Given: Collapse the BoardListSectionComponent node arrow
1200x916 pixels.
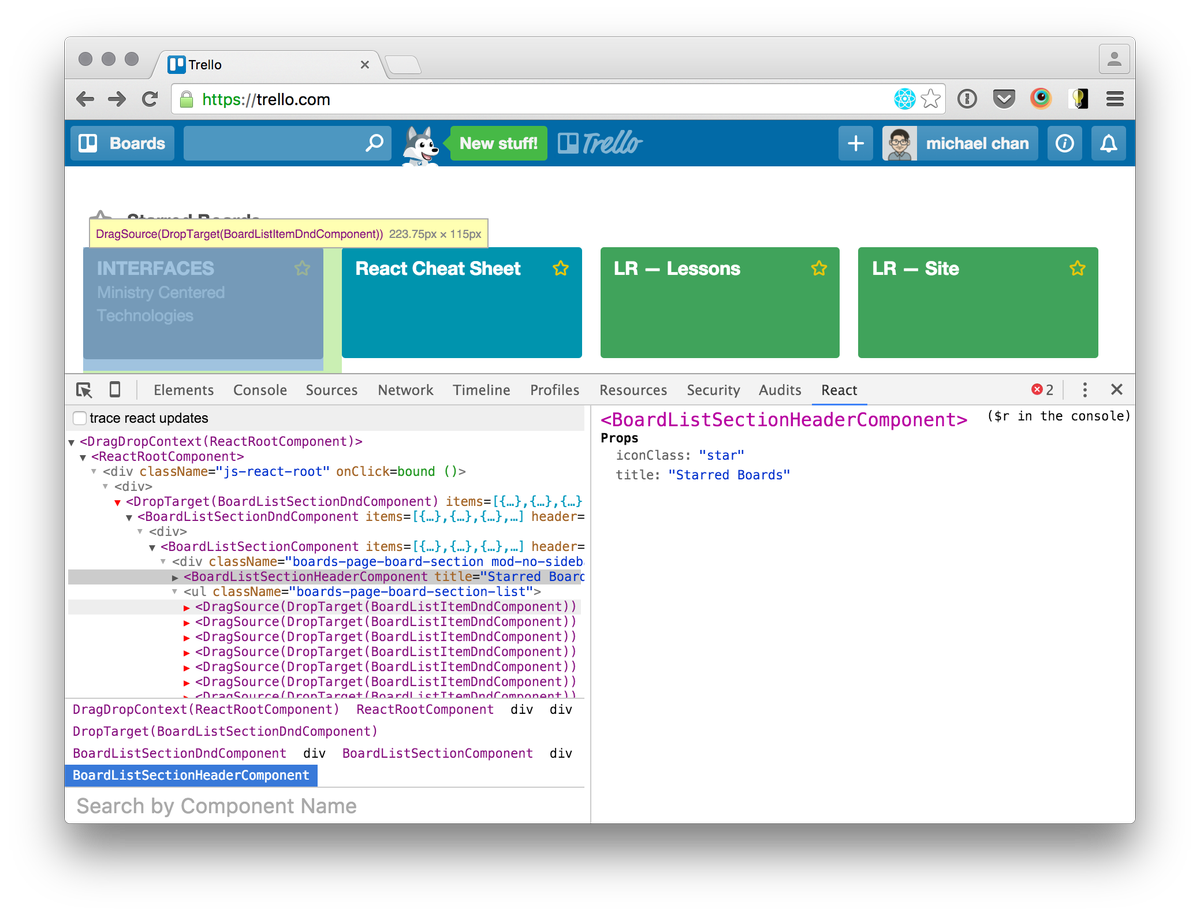Looking at the screenshot, I should (153, 547).
